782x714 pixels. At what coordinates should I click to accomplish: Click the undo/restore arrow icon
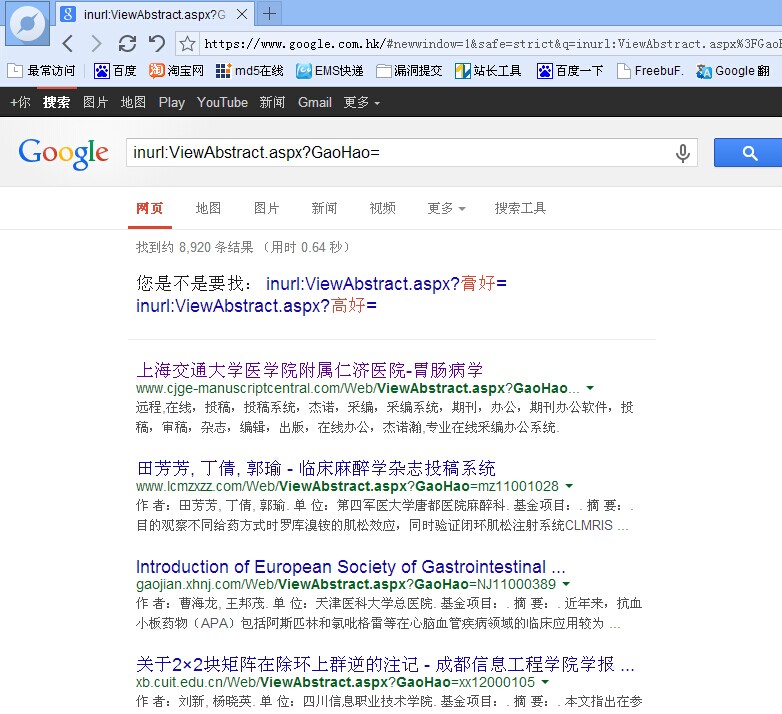(x=157, y=44)
